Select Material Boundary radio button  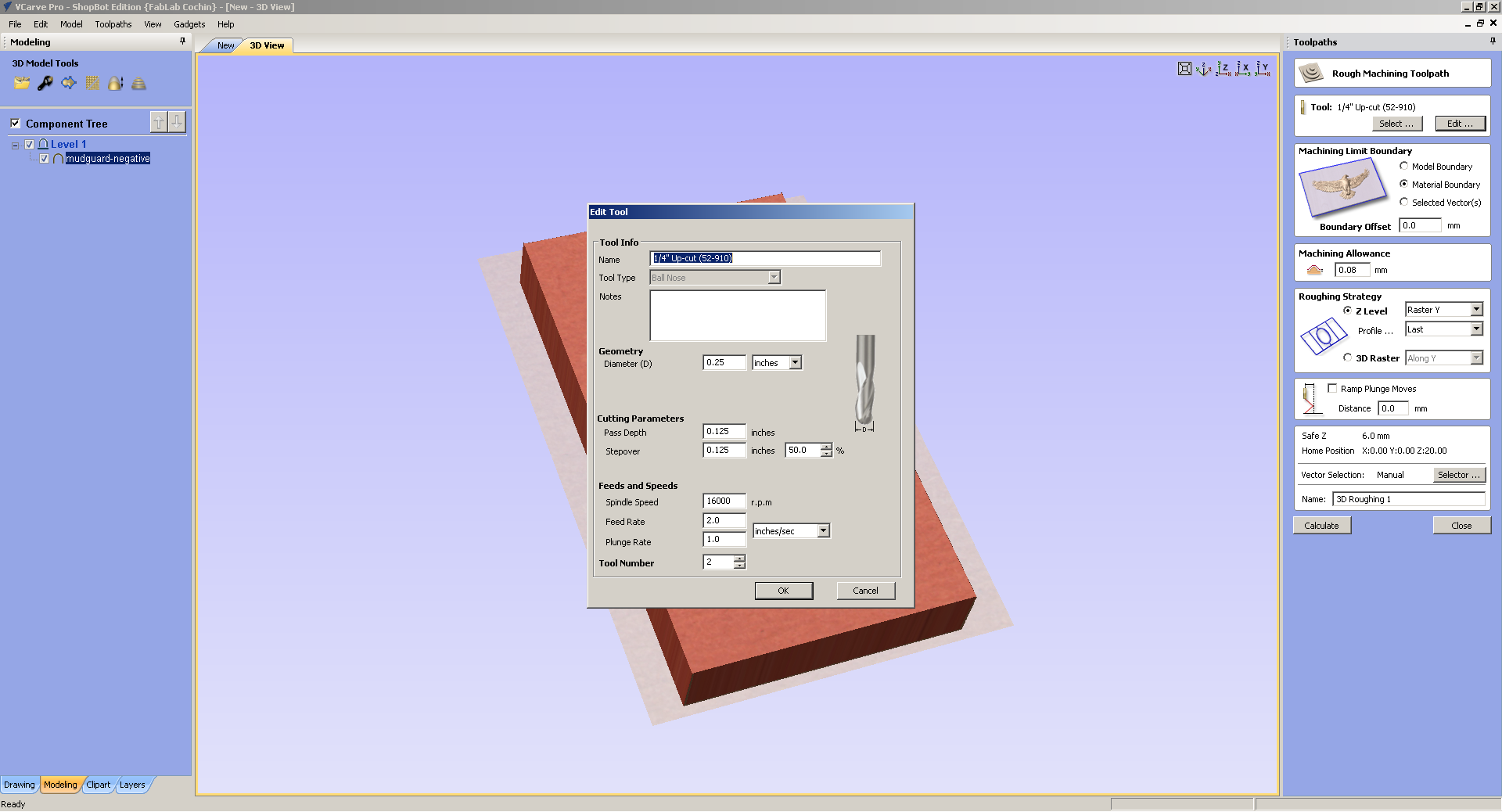coord(1404,184)
